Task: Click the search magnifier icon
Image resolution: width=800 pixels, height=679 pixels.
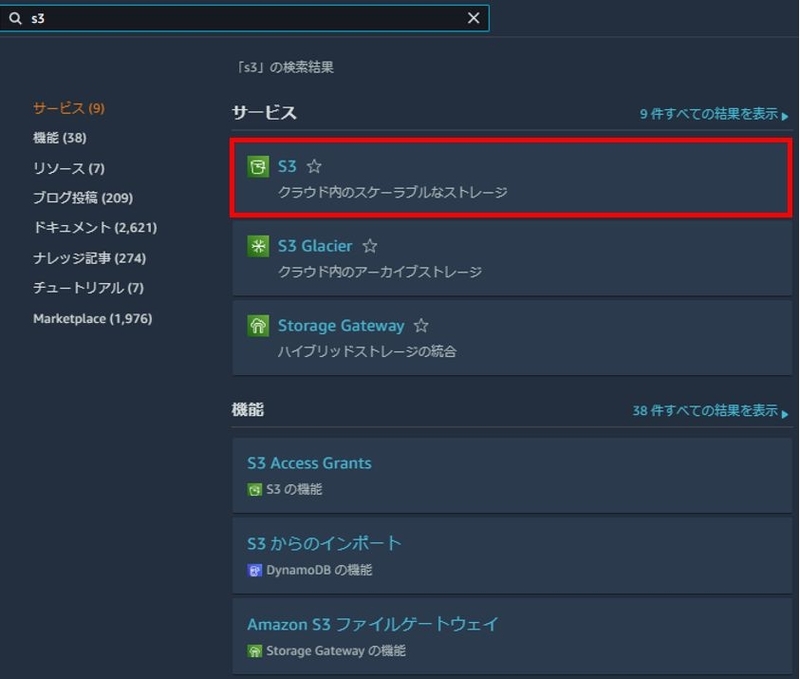Action: pyautogui.click(x=15, y=18)
